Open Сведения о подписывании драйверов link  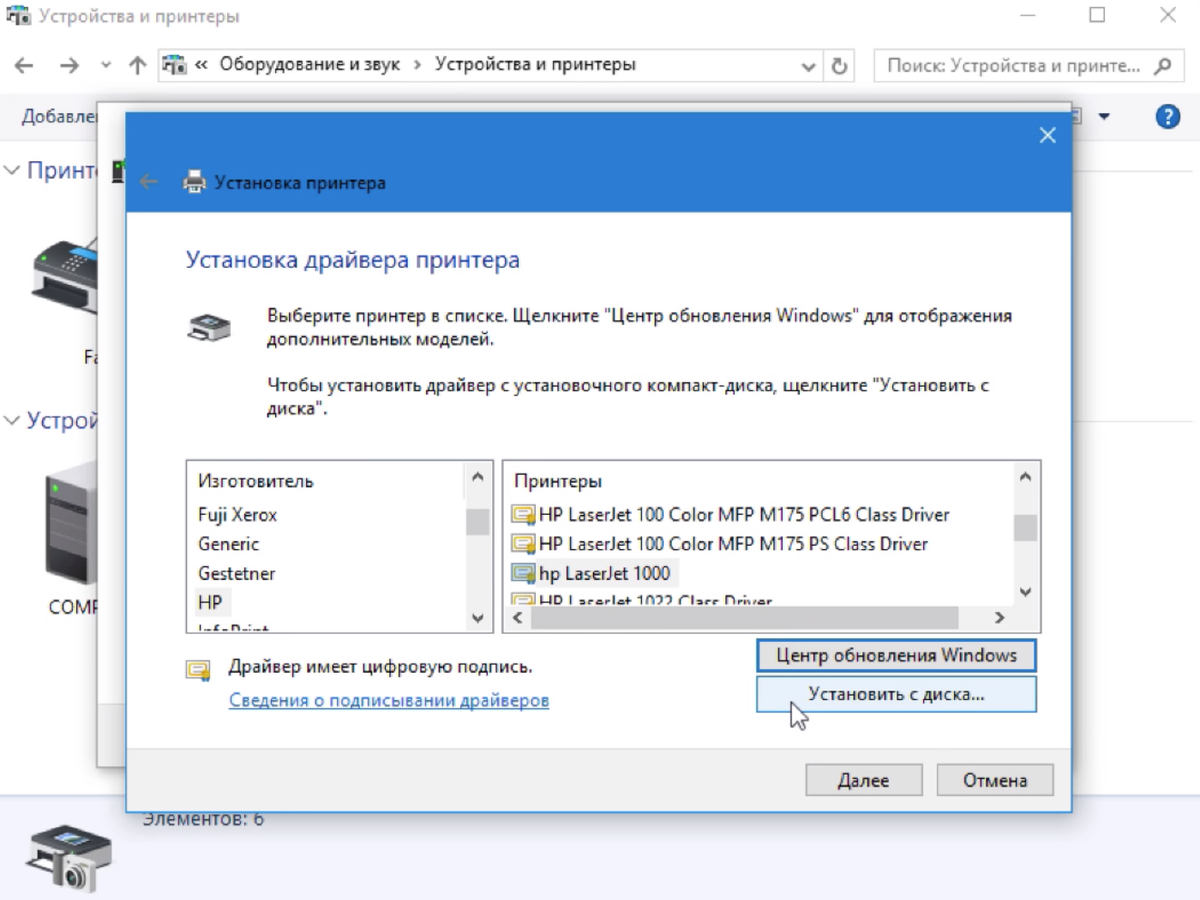click(x=389, y=700)
